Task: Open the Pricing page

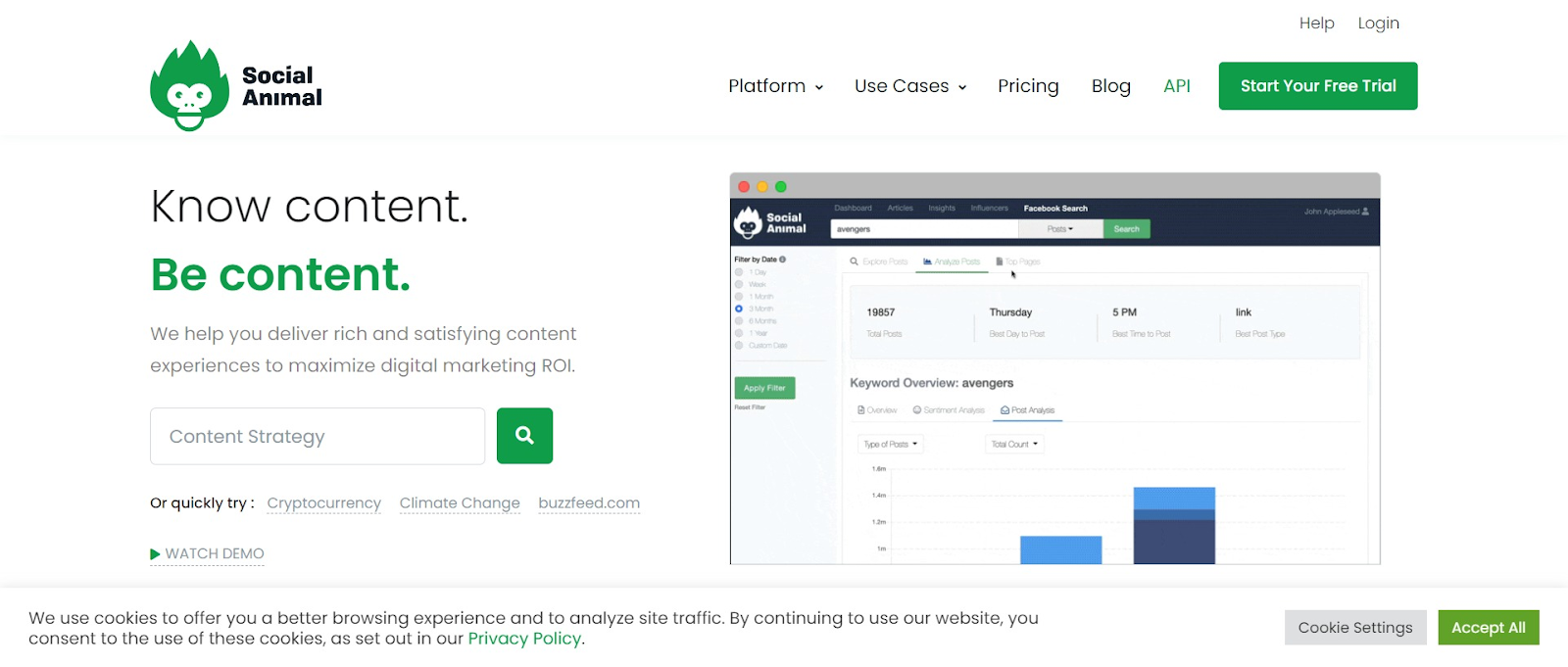Action: coord(1028,86)
